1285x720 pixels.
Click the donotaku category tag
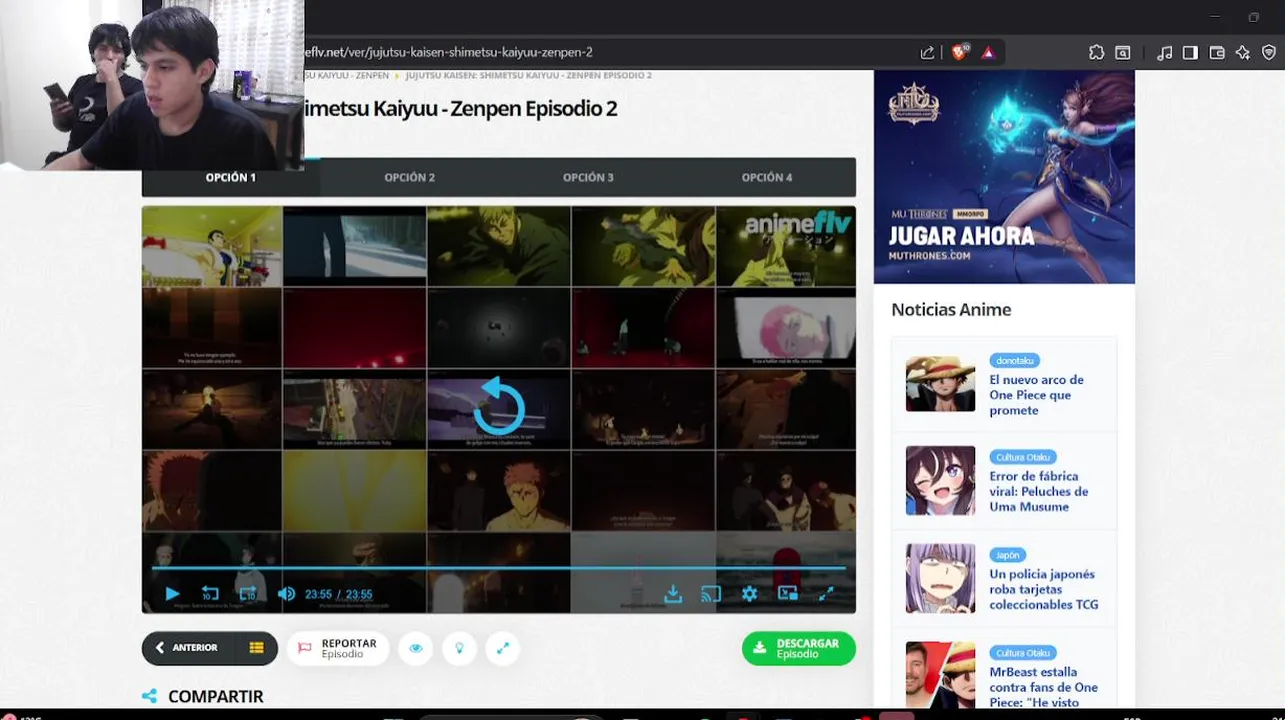tap(1014, 360)
